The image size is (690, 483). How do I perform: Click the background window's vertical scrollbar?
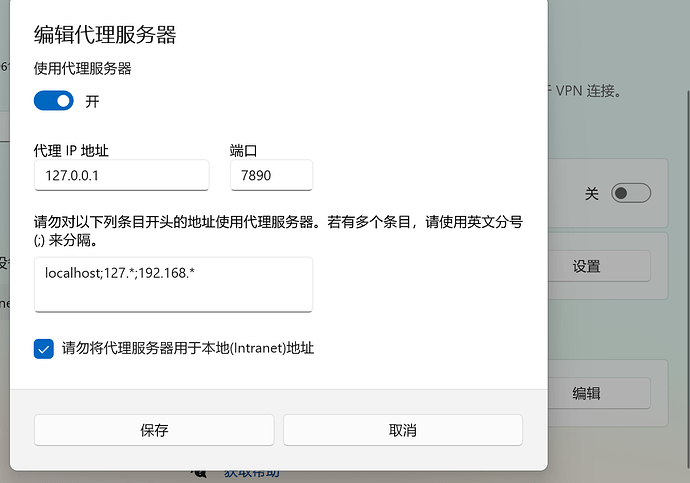[x=688, y=277]
